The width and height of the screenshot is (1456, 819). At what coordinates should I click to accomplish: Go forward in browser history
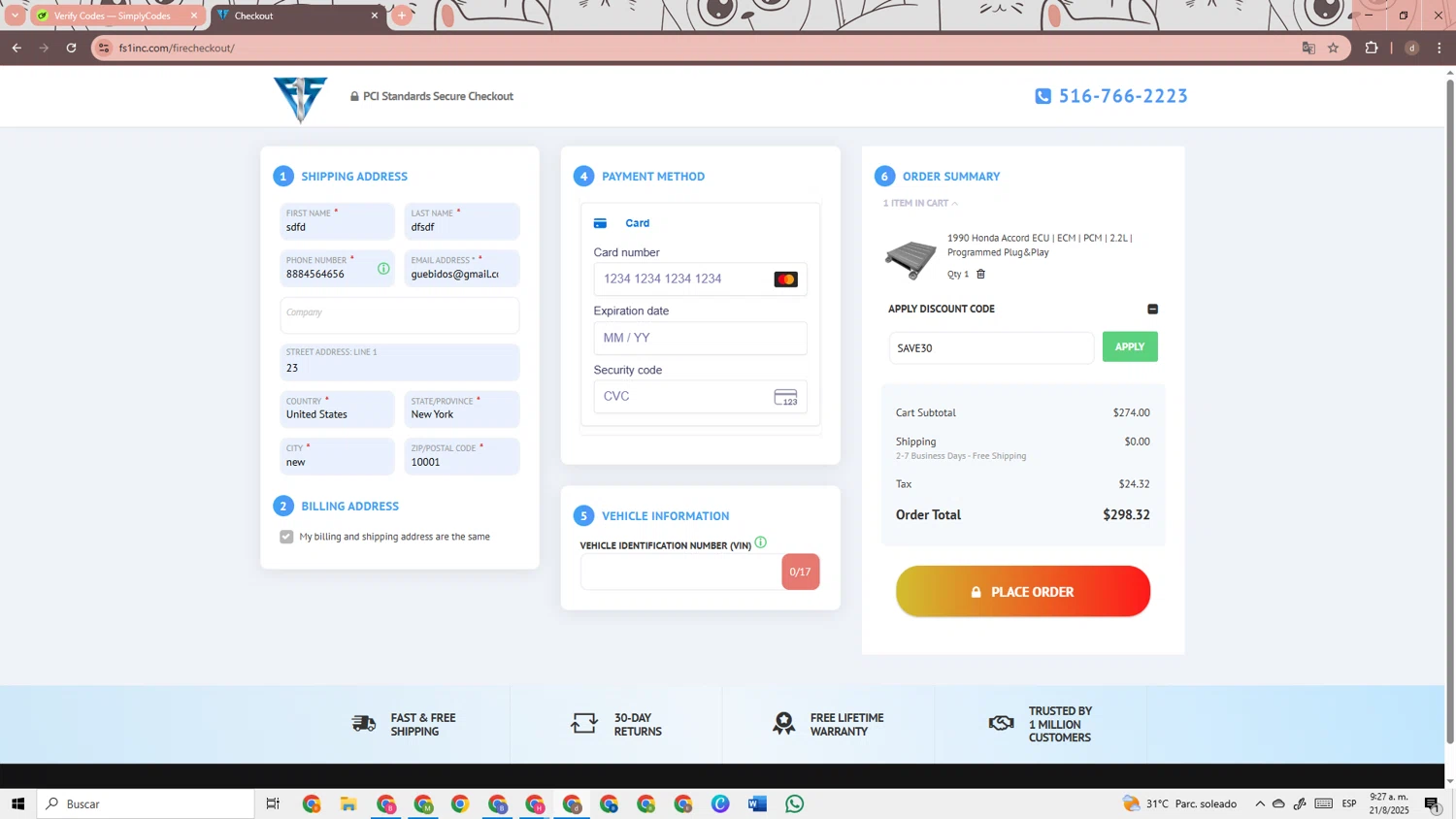[44, 48]
